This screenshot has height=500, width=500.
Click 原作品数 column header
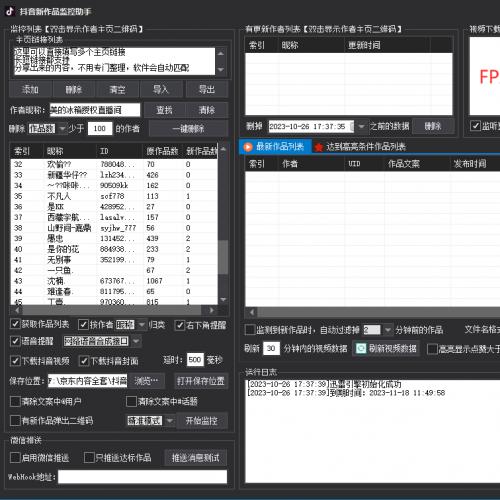point(162,151)
